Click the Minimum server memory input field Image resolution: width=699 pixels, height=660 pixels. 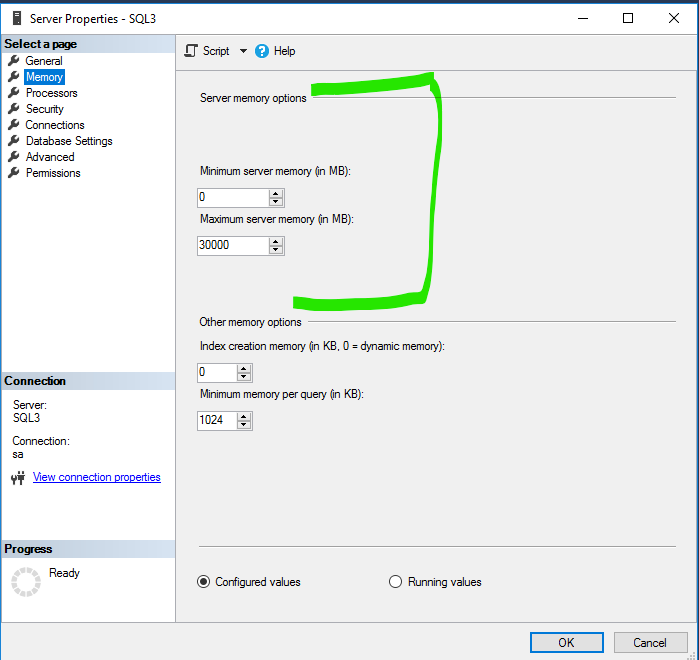(232, 198)
